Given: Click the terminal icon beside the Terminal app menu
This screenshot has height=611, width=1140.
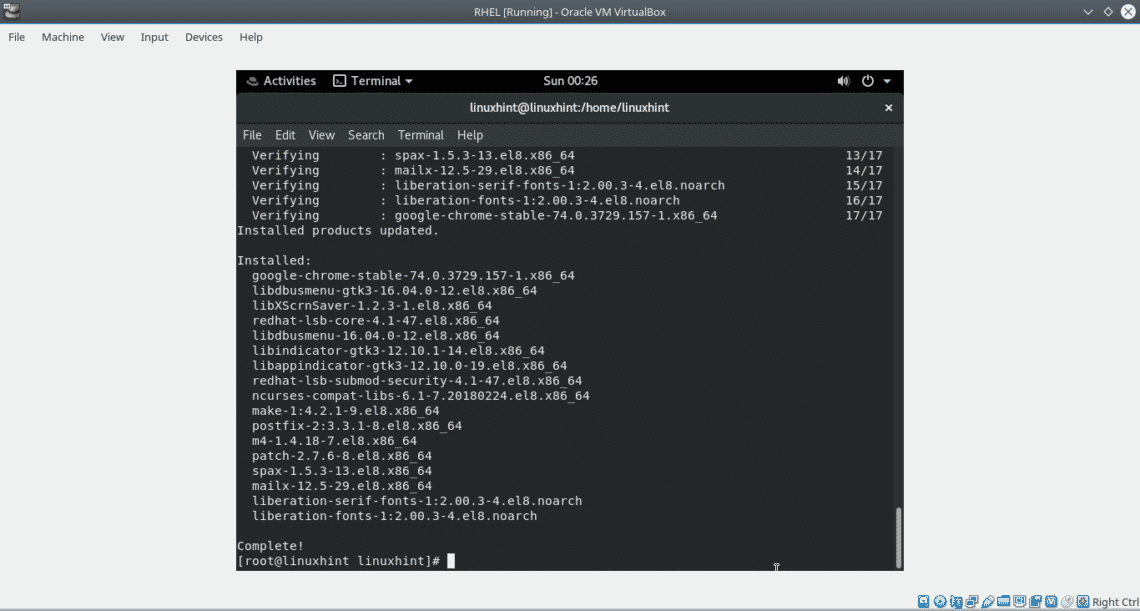Looking at the screenshot, I should click(x=339, y=81).
